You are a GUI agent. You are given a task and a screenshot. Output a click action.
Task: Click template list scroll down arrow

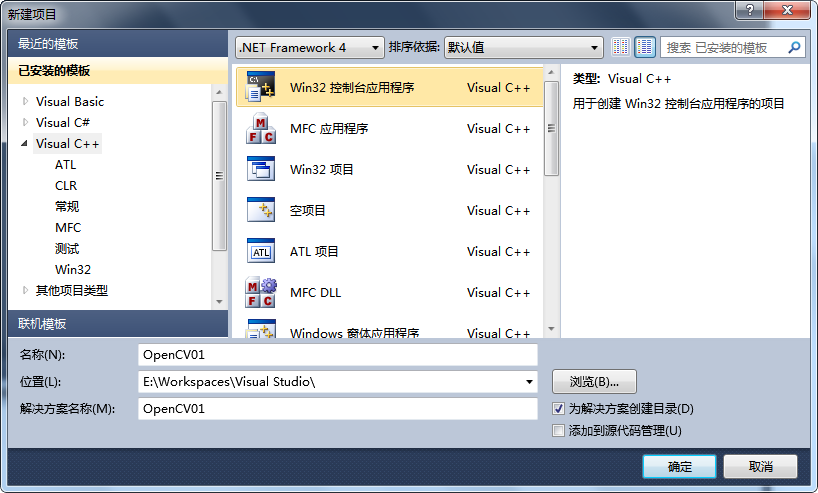pyautogui.click(x=551, y=329)
